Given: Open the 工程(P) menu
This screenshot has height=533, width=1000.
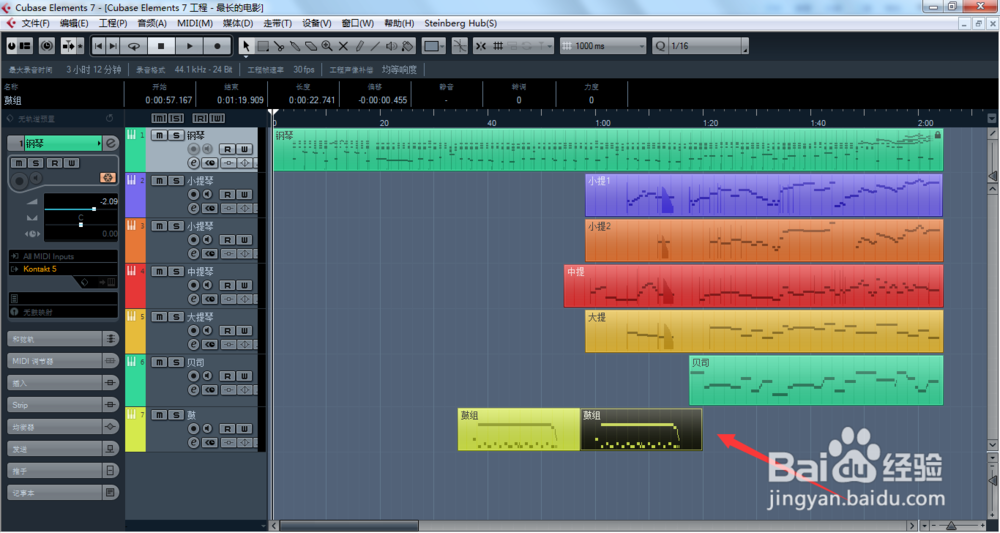Looking at the screenshot, I should click(x=113, y=23).
